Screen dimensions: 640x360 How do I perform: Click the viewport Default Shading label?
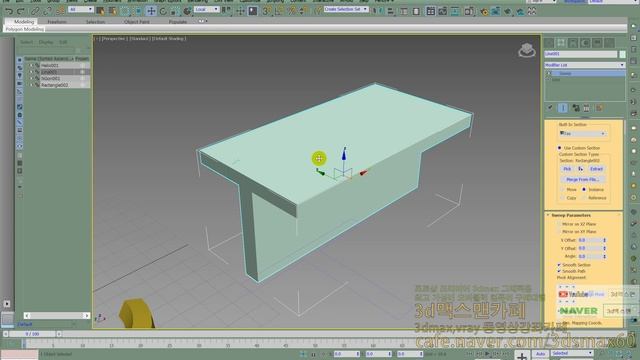169,38
